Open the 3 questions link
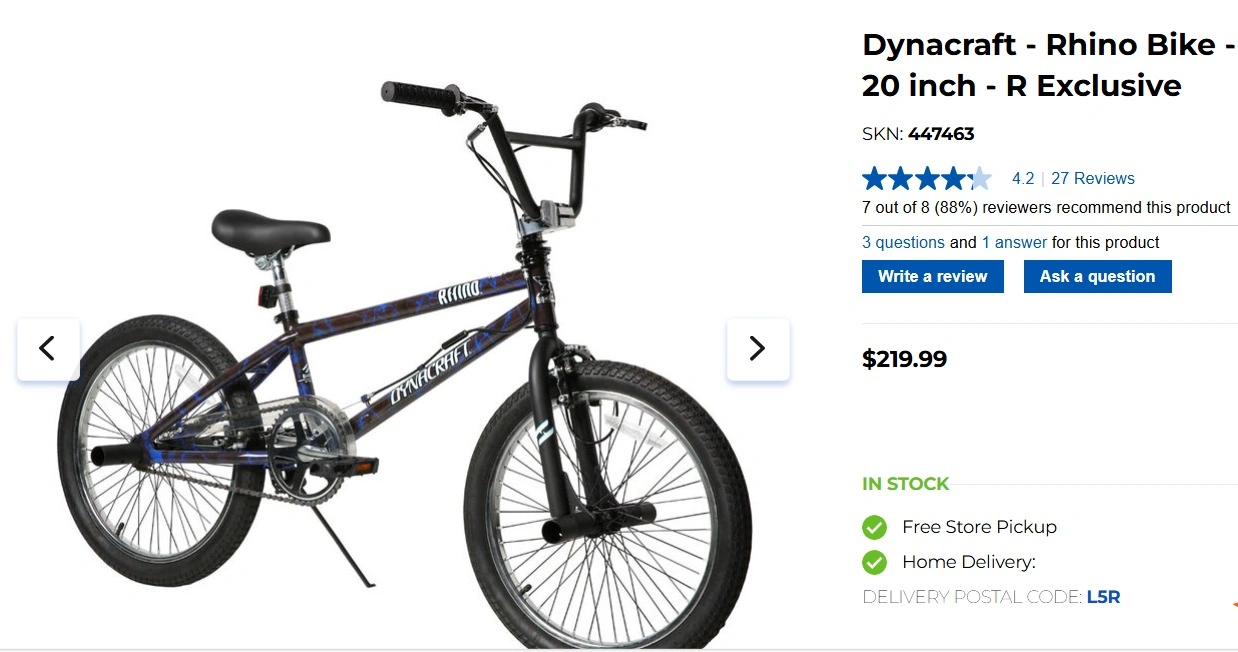1238x652 pixels. point(902,242)
